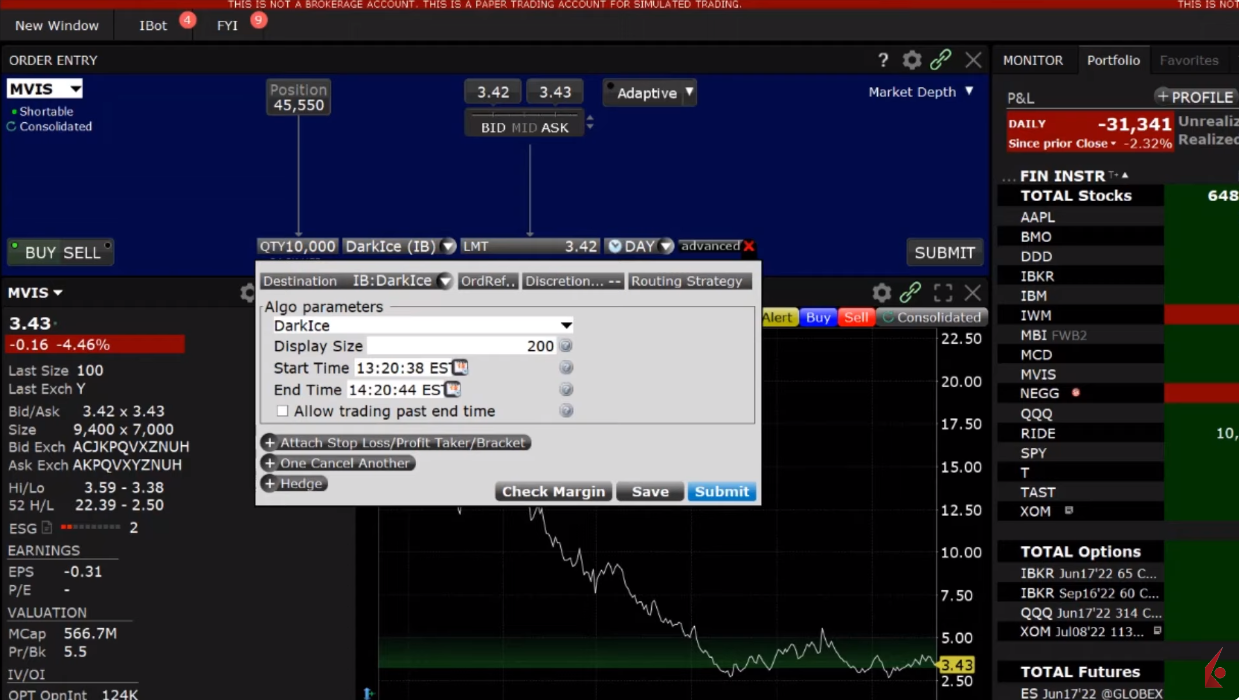Toggle Consolidated button in chart toolbar

930,317
